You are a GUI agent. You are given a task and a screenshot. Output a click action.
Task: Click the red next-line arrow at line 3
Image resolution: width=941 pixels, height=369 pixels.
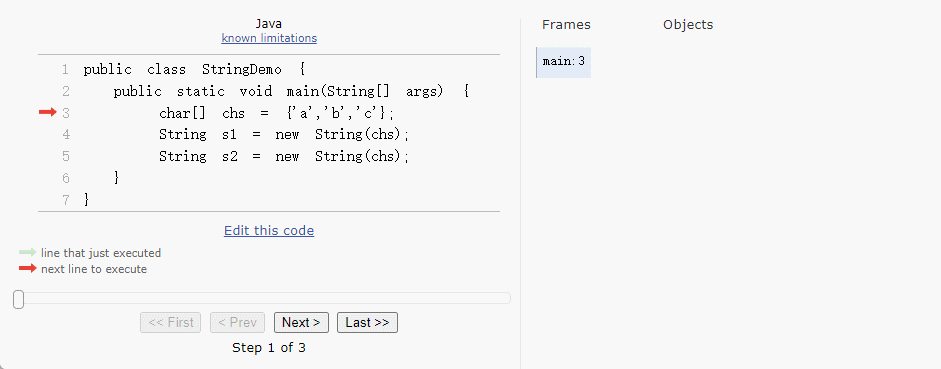[47, 112]
